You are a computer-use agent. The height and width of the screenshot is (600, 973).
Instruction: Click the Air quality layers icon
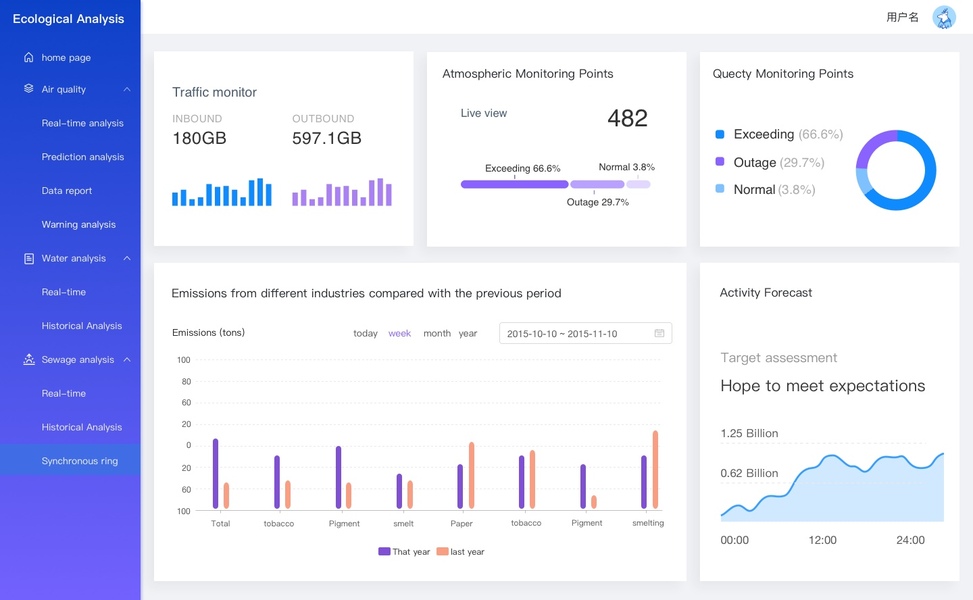pos(29,89)
